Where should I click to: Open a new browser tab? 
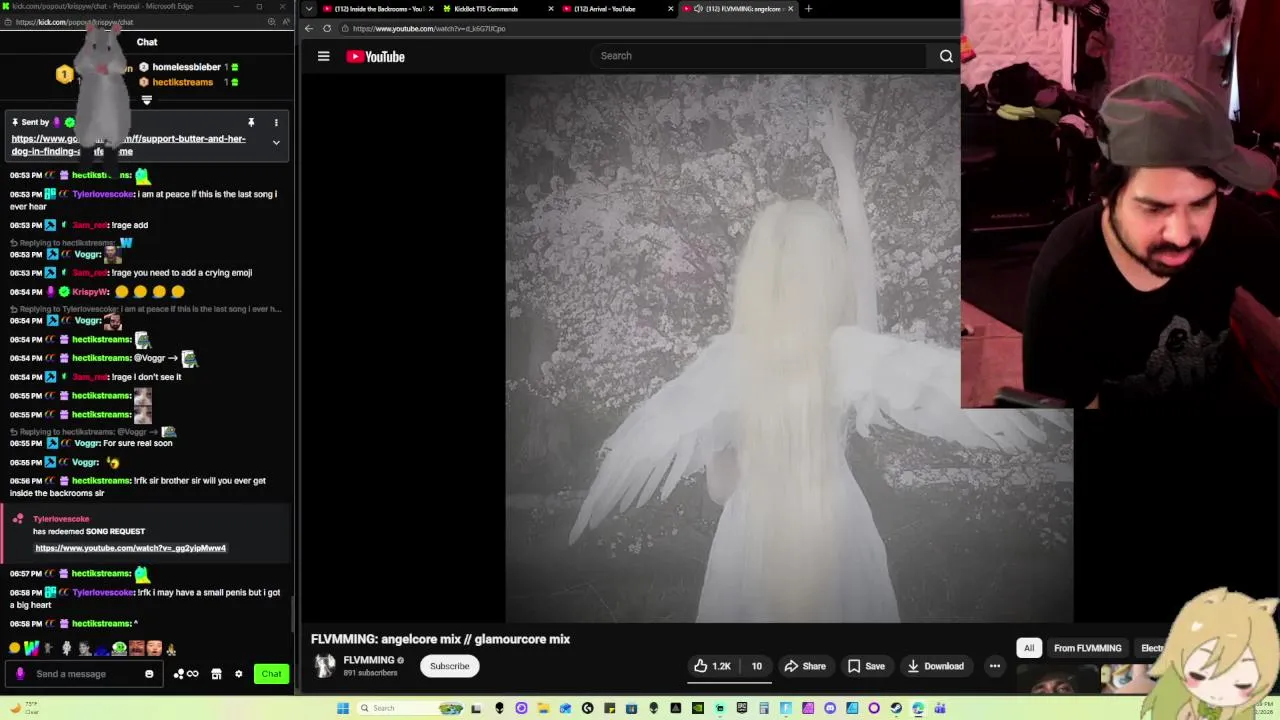pyautogui.click(x=808, y=9)
